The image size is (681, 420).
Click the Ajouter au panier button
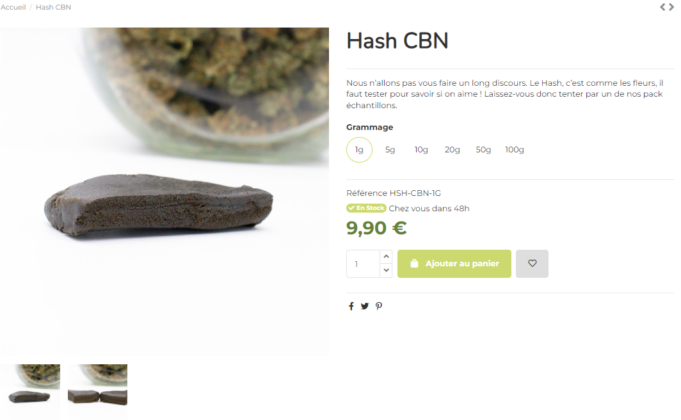[x=454, y=264]
